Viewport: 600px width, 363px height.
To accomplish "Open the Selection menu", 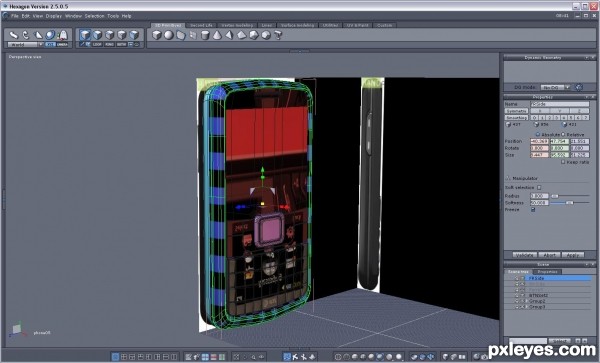I will tap(95, 16).
